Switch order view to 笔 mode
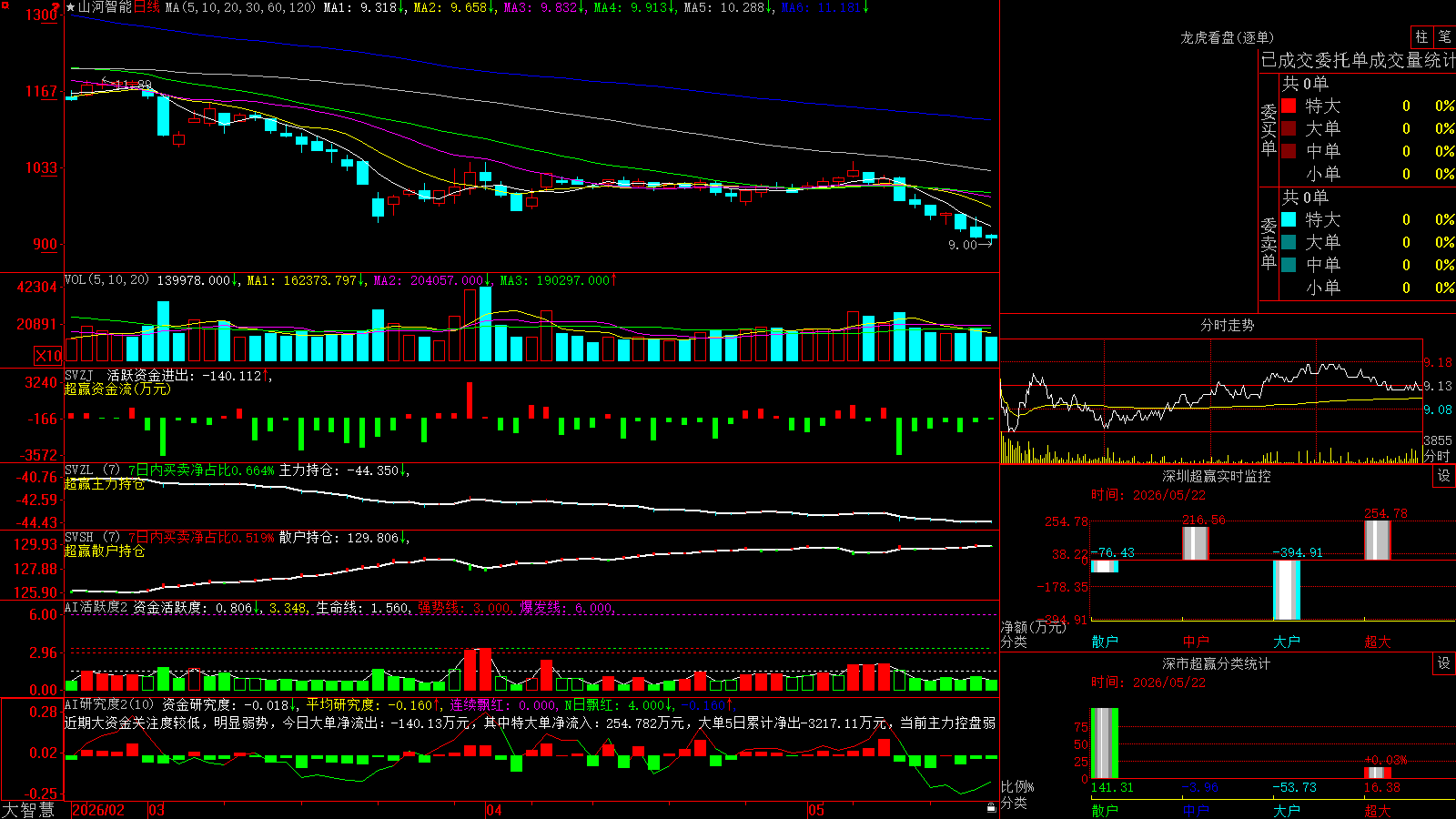The width and height of the screenshot is (1456, 819). click(x=1445, y=36)
